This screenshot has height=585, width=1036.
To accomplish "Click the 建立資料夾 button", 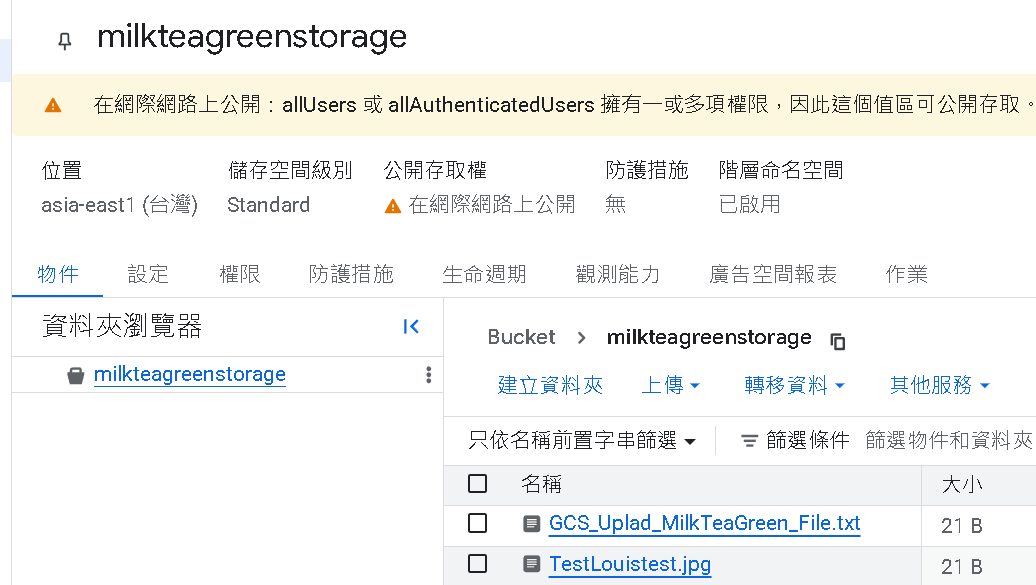I will [550, 385].
